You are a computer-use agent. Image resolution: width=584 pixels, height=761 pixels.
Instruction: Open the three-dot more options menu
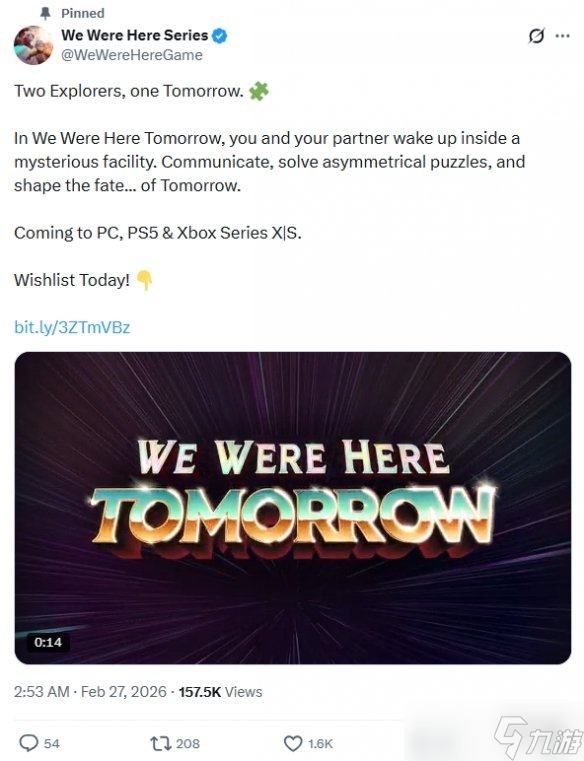[x=562, y=36]
